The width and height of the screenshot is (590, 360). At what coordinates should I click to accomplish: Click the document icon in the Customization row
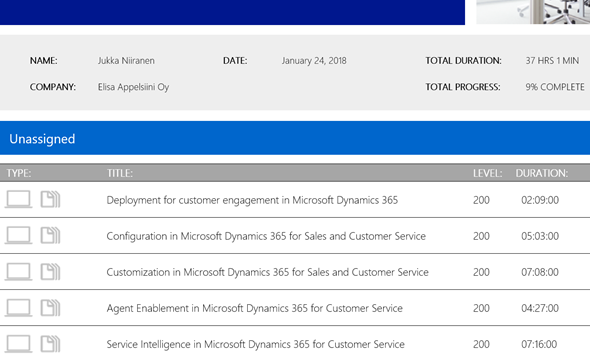(x=50, y=272)
